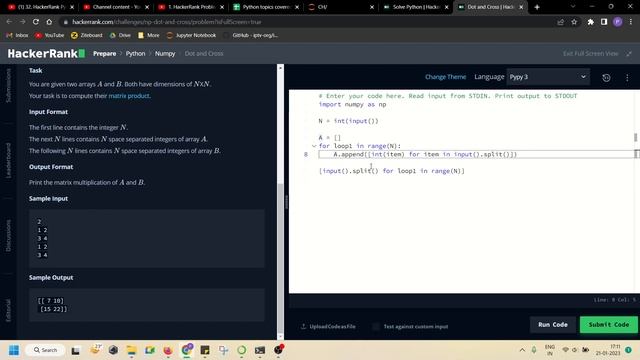Open the Windows Start menu

(x=14, y=350)
